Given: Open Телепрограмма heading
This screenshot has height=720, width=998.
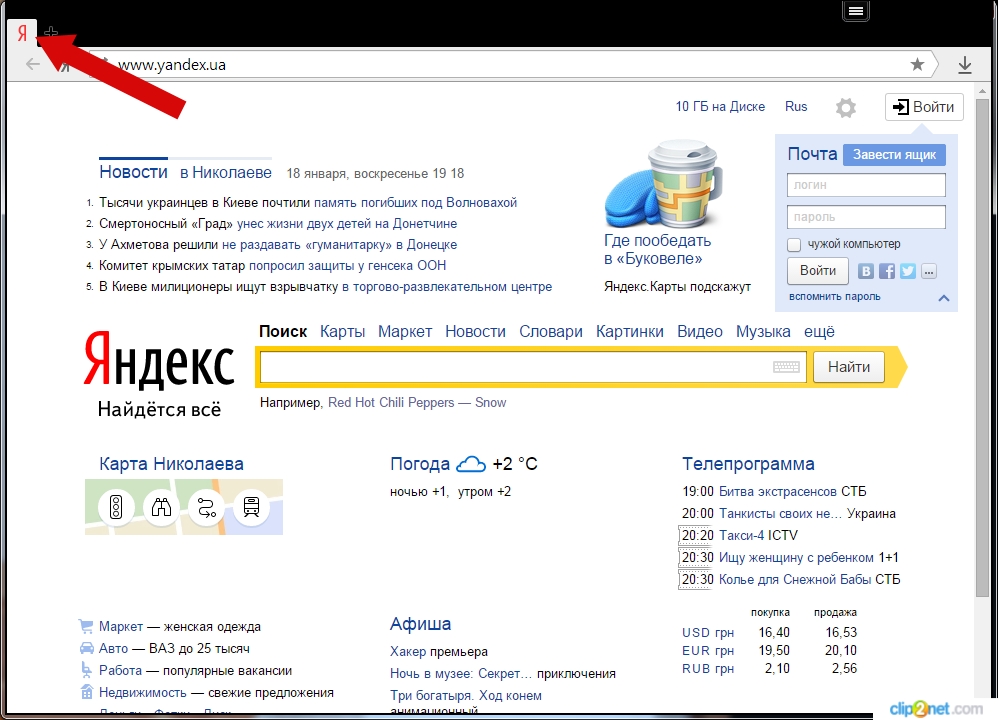Looking at the screenshot, I should pos(748,464).
